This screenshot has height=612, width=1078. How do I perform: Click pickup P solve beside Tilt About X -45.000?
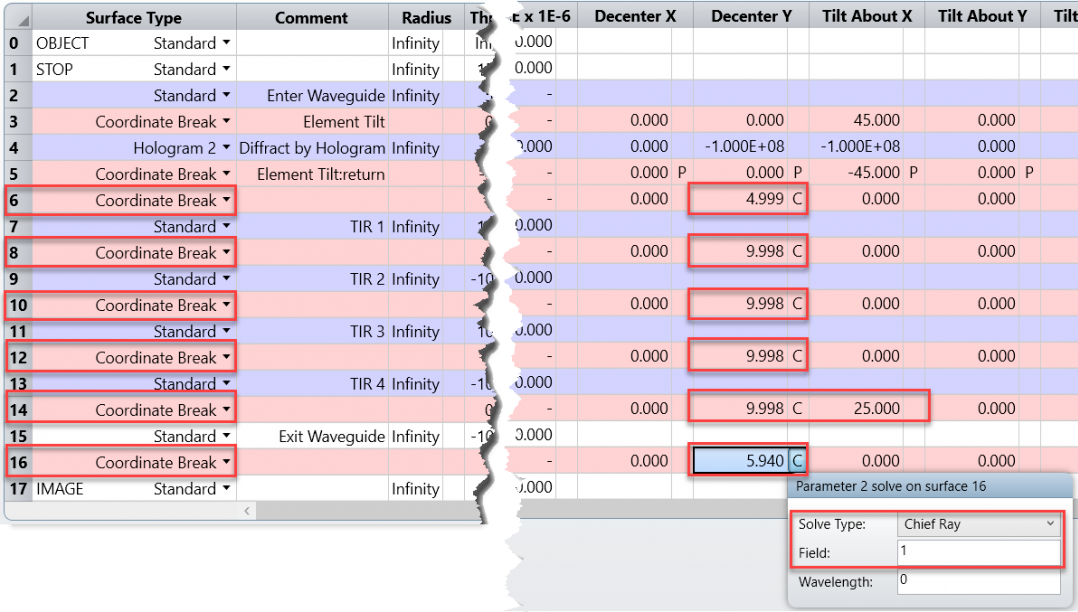click(x=913, y=173)
